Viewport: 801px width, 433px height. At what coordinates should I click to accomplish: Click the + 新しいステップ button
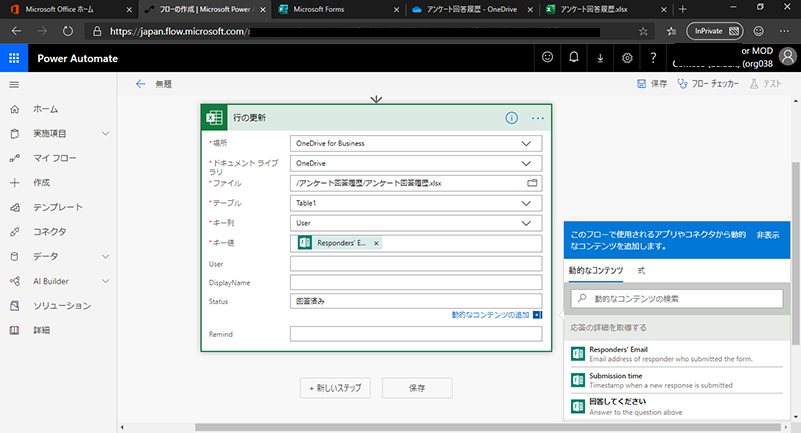335,388
